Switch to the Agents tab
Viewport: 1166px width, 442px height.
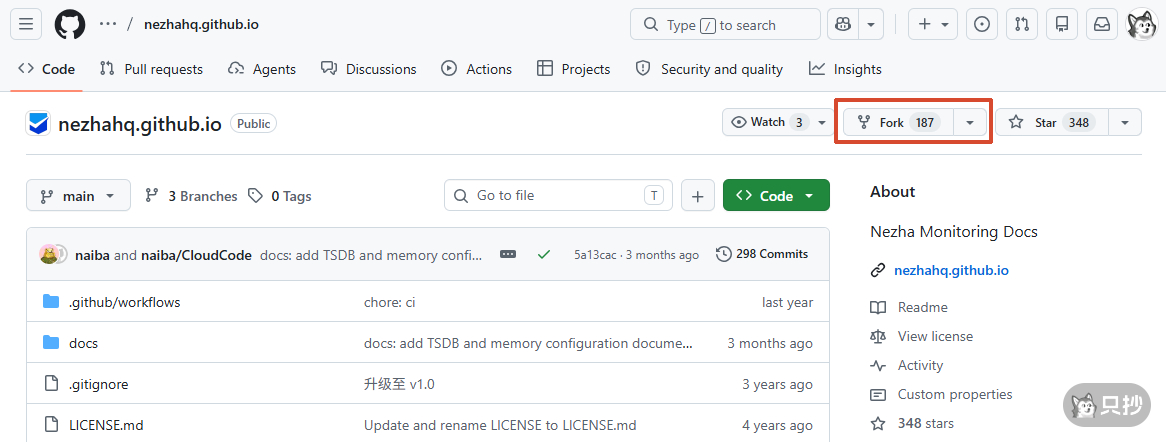262,69
